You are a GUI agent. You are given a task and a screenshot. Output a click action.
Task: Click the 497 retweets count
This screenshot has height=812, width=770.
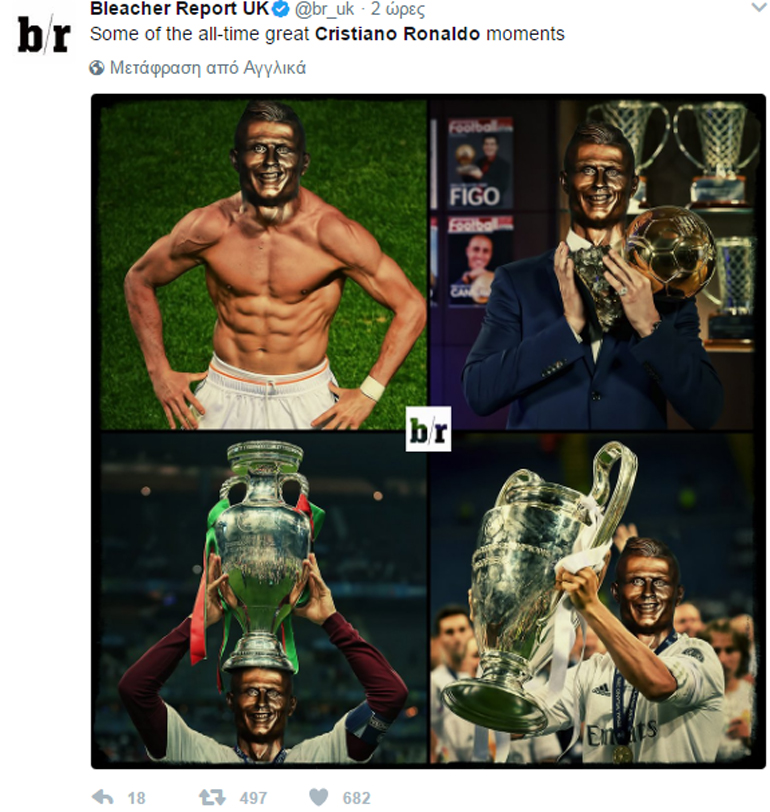pos(253,798)
